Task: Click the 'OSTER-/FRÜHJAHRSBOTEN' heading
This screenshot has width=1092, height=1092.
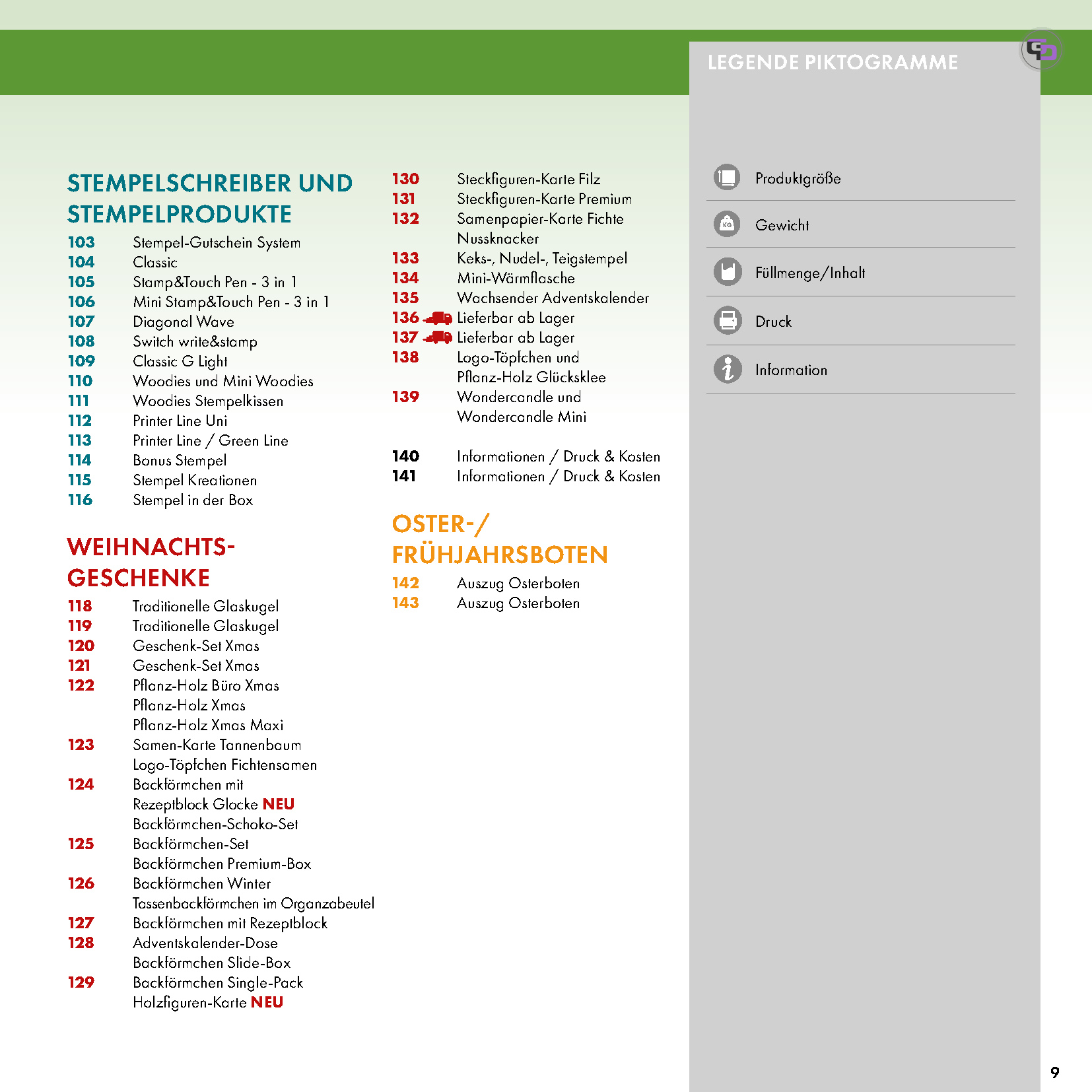Action: [x=500, y=539]
